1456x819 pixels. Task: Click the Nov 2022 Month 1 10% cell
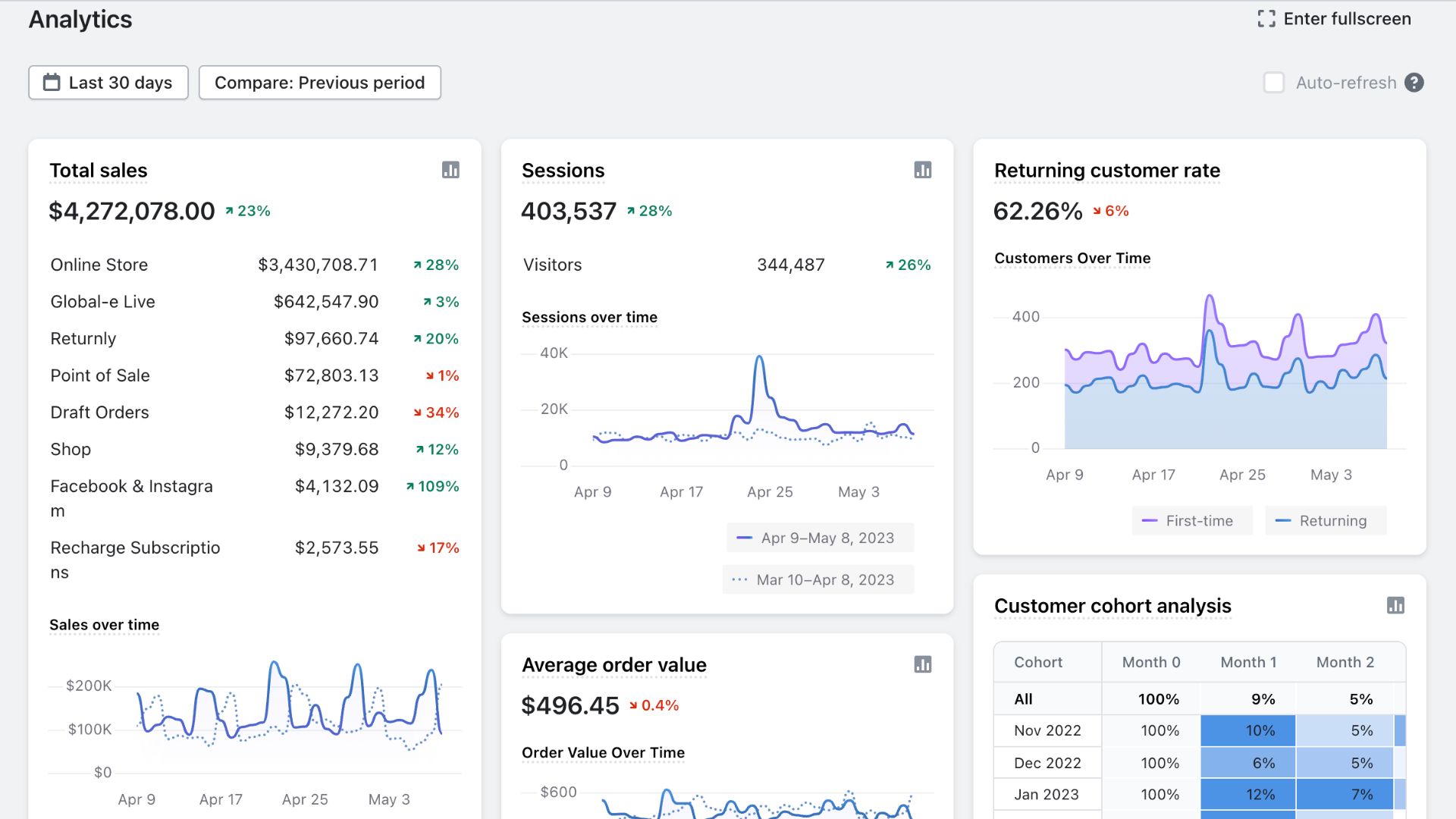coord(1247,730)
